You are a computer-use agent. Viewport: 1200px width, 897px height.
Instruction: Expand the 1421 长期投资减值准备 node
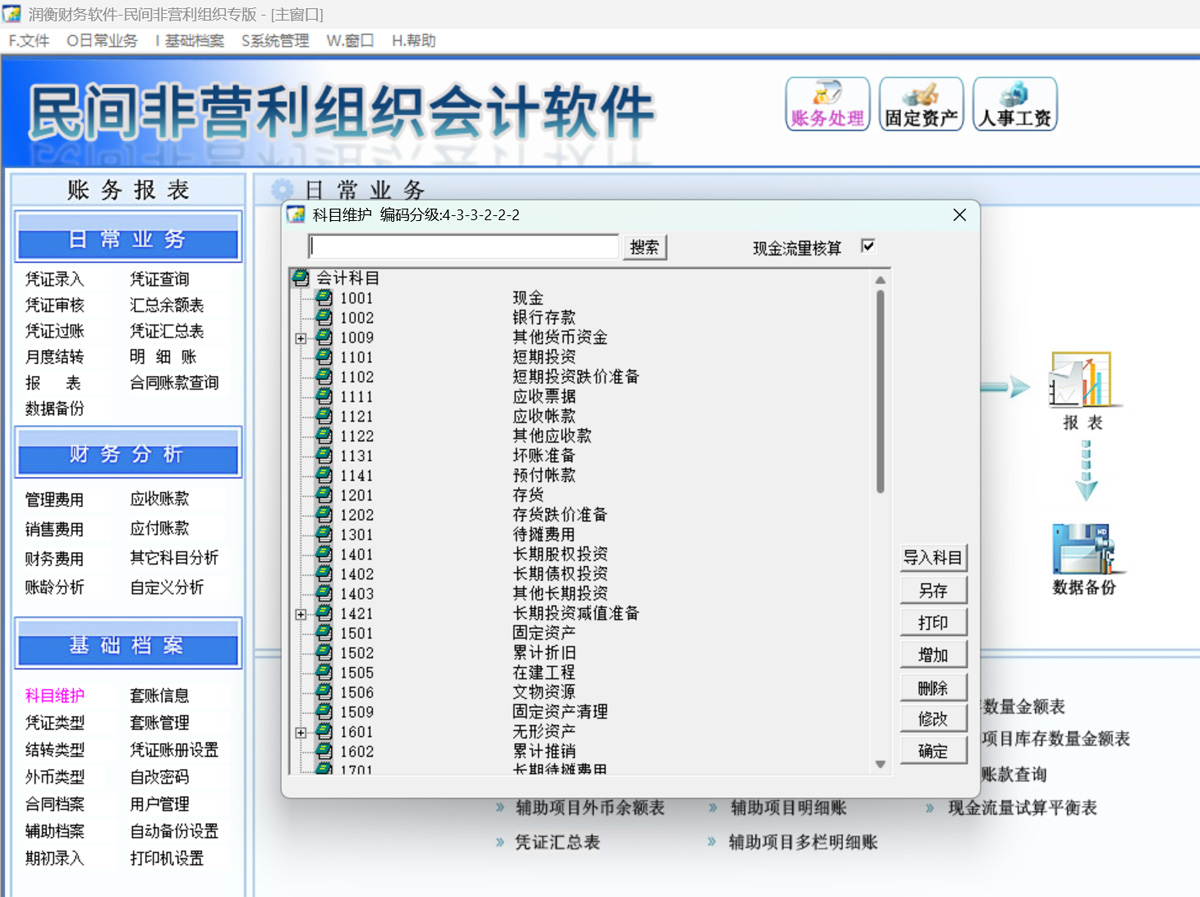pyautogui.click(x=301, y=614)
